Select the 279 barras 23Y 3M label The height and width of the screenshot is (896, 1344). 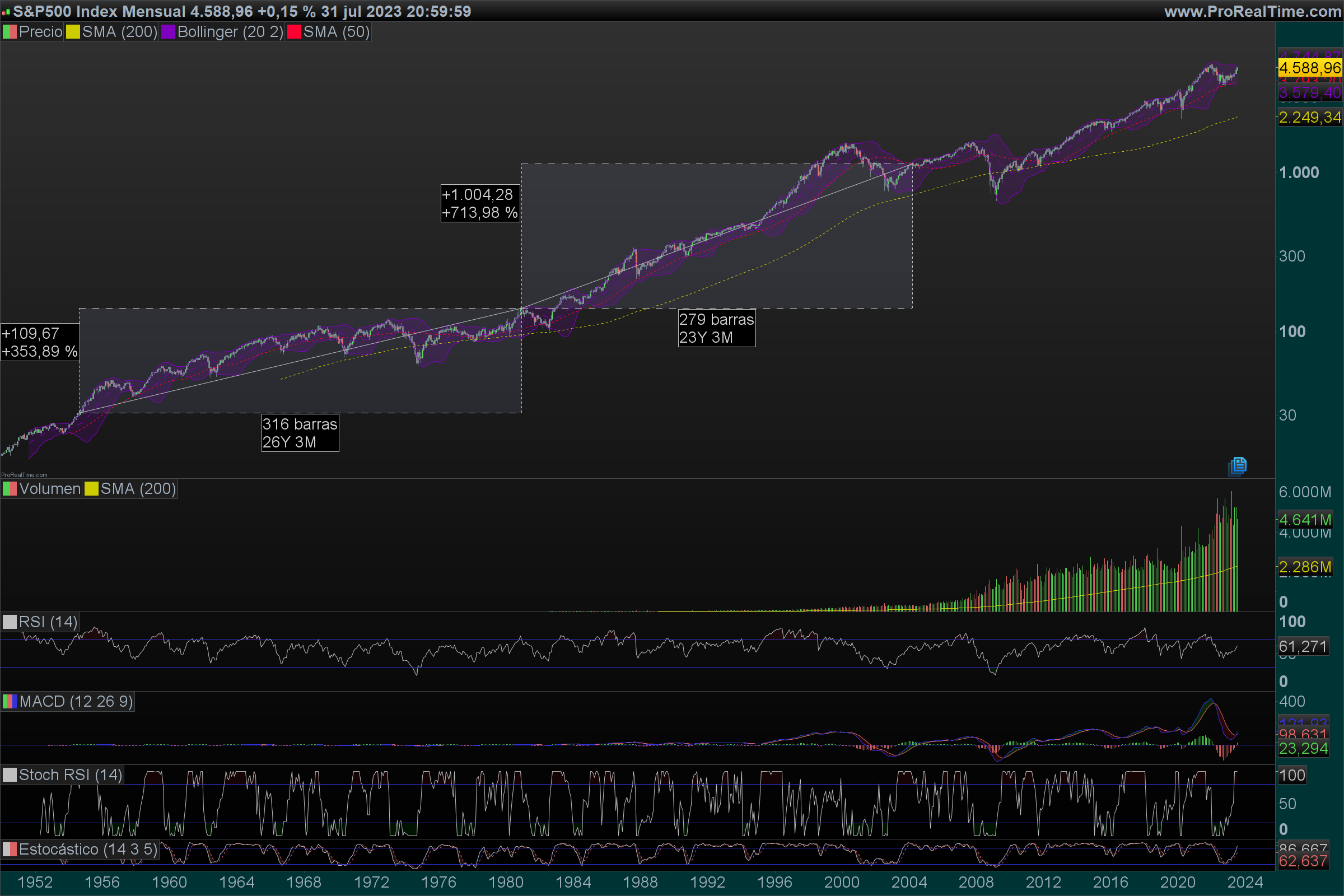[716, 328]
